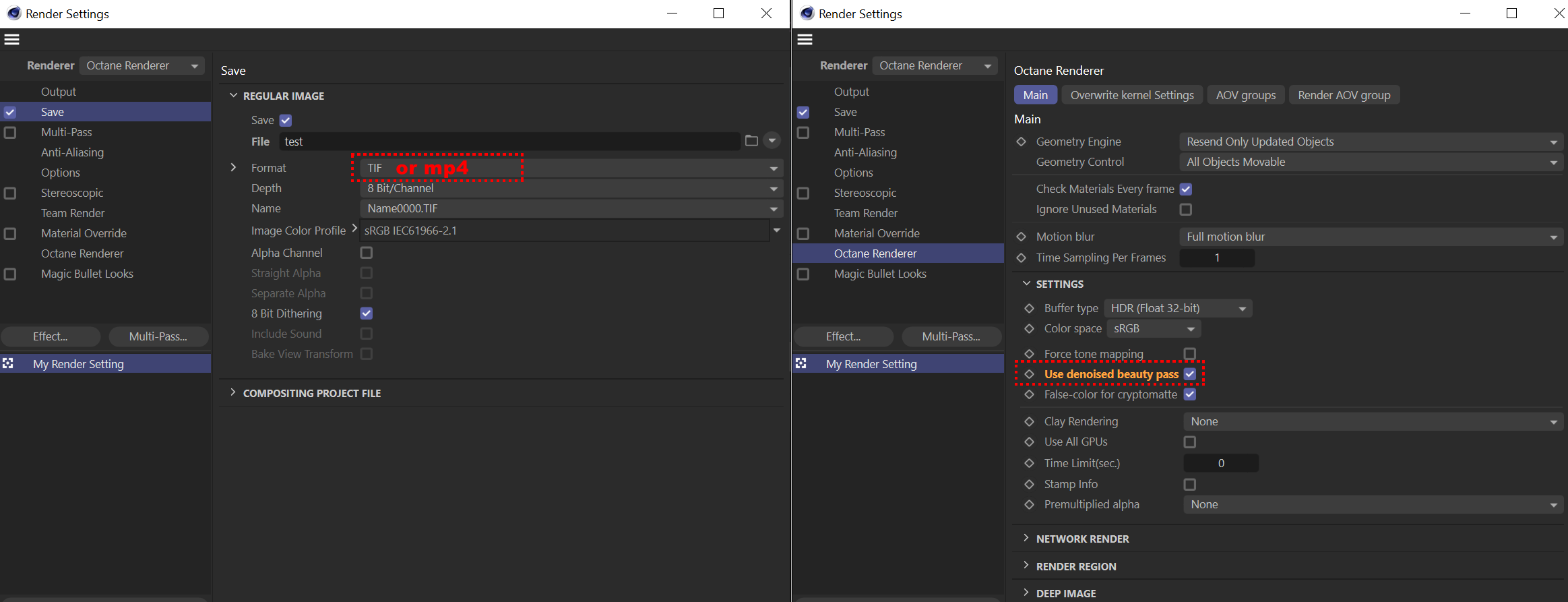
Task: Open Buffer type dropdown HDR Float 32-bit
Action: [1178, 308]
